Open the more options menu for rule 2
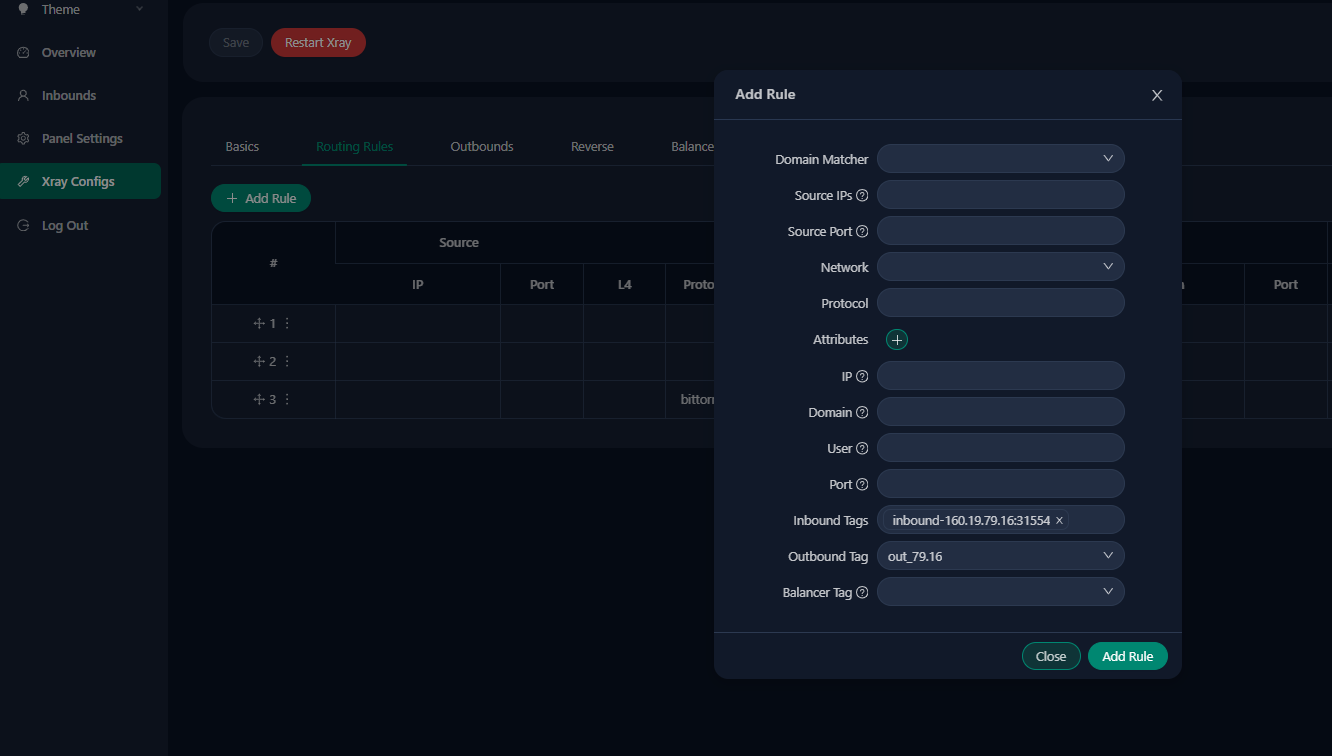The image size is (1332, 756). coord(287,362)
